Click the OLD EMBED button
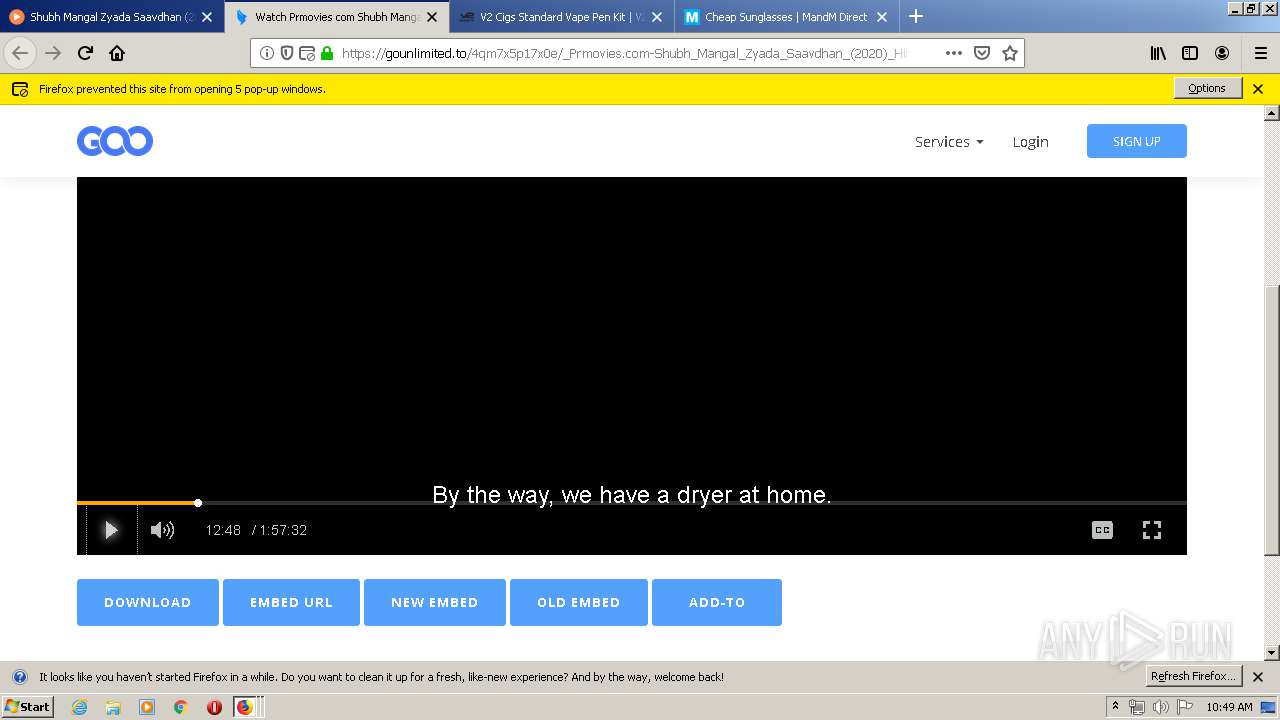 (x=579, y=602)
